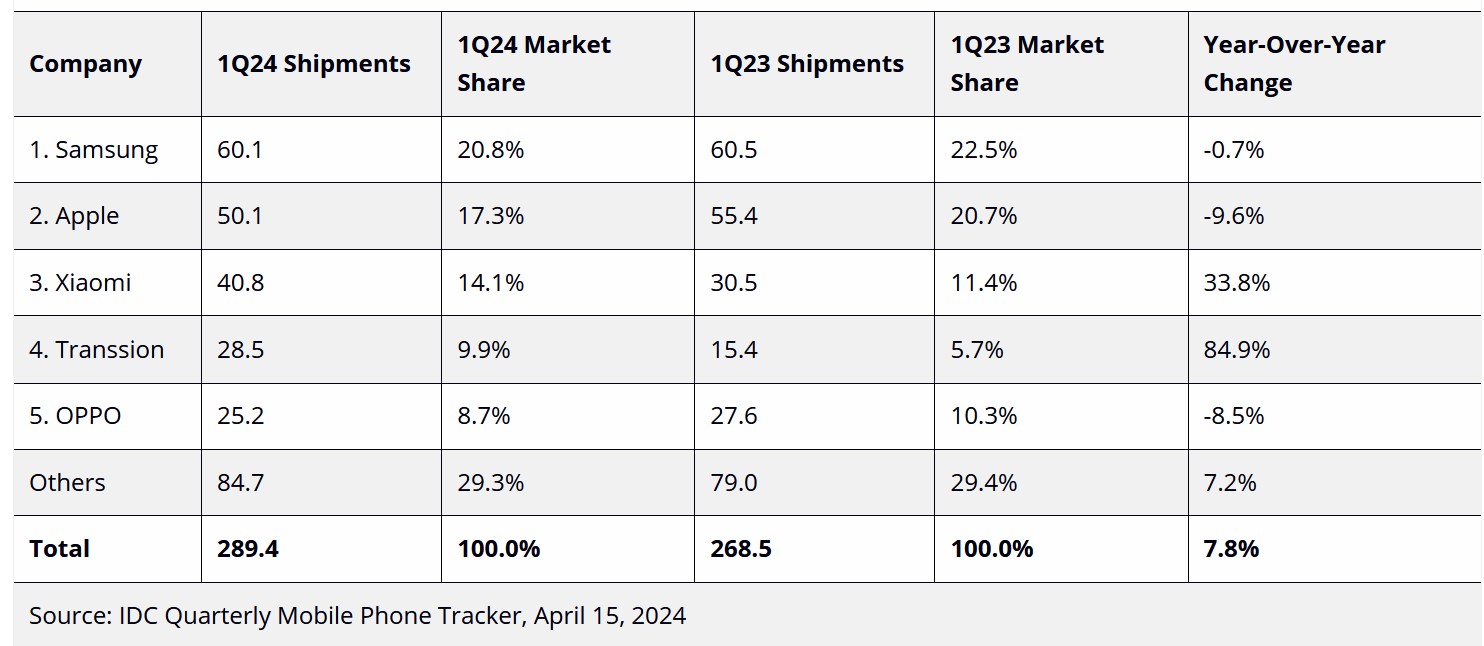Click the 1Q24 Shipments column header
The width and height of the screenshot is (1484, 646).
click(x=314, y=64)
